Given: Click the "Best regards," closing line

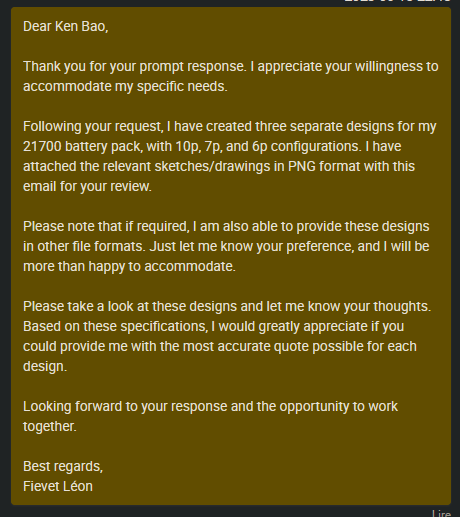Looking at the screenshot, I should point(63,467).
